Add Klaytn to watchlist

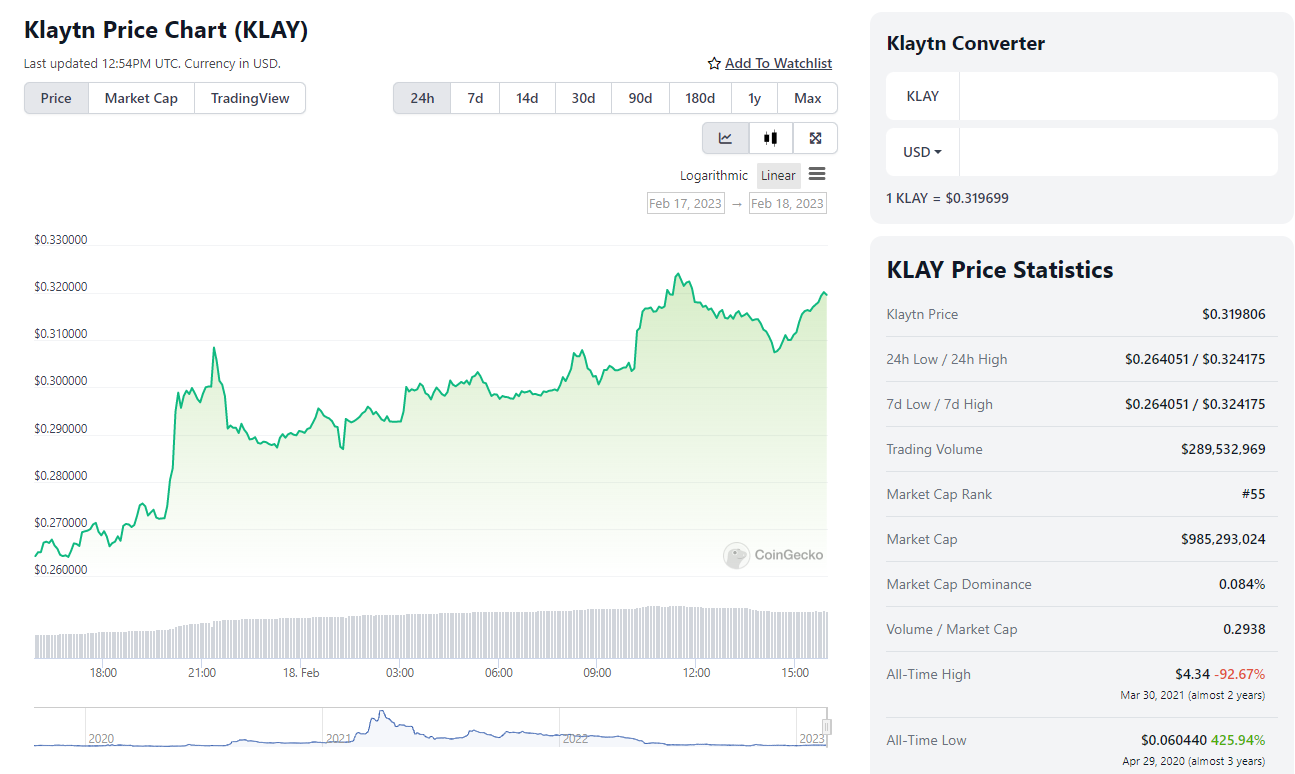tap(778, 63)
